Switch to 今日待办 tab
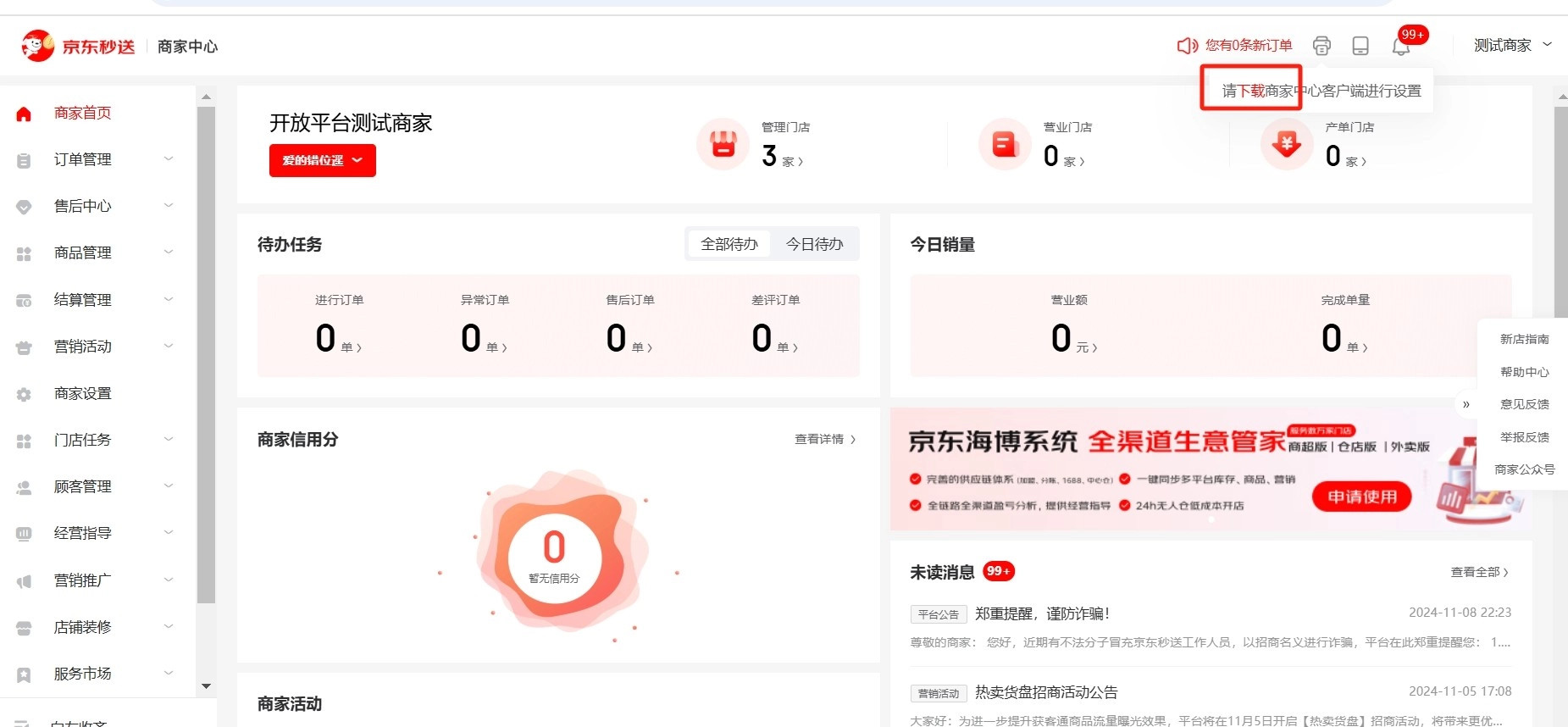This screenshot has width=1568, height=727. [x=814, y=244]
